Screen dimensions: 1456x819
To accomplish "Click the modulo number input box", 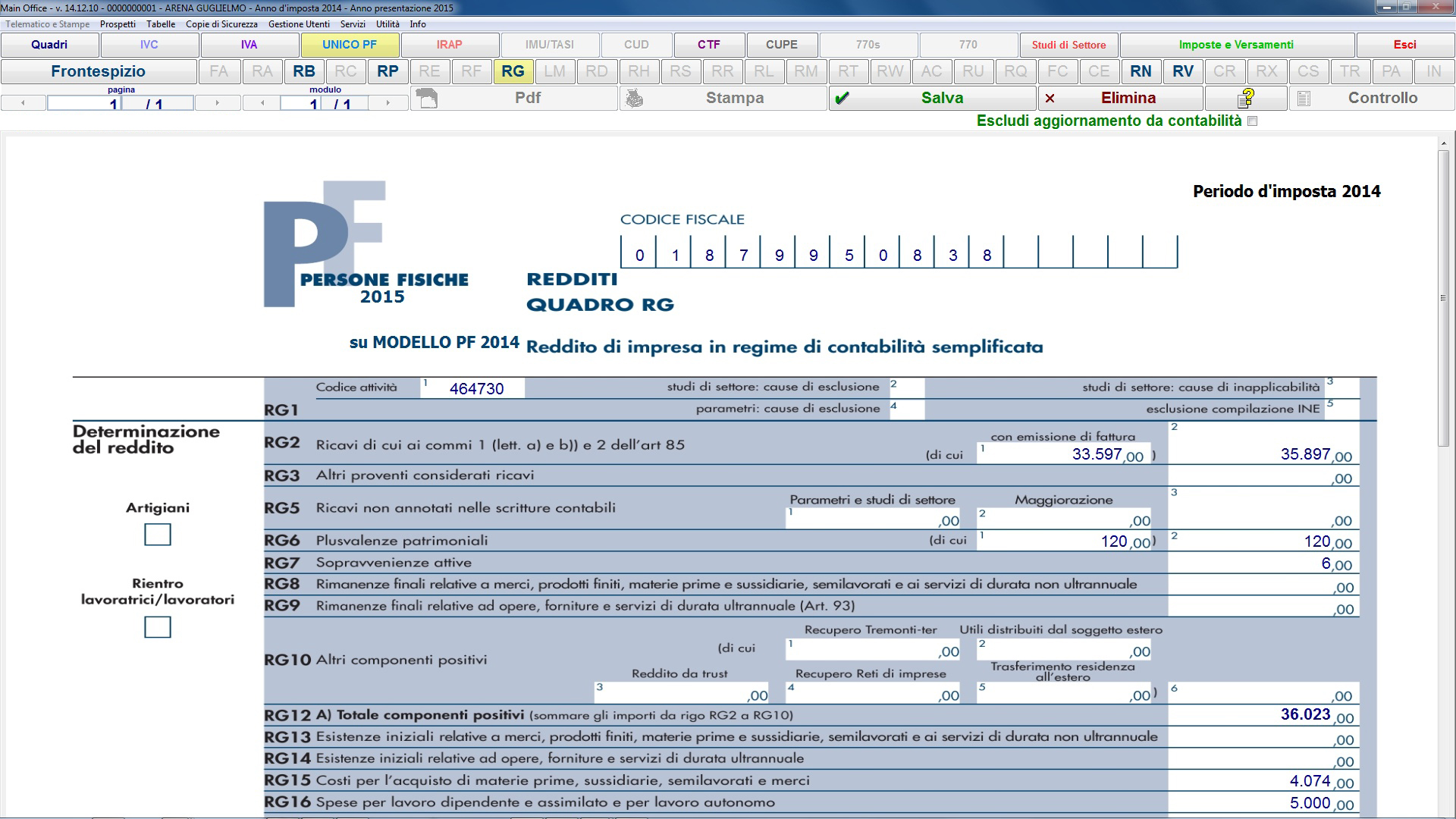I will click(300, 102).
